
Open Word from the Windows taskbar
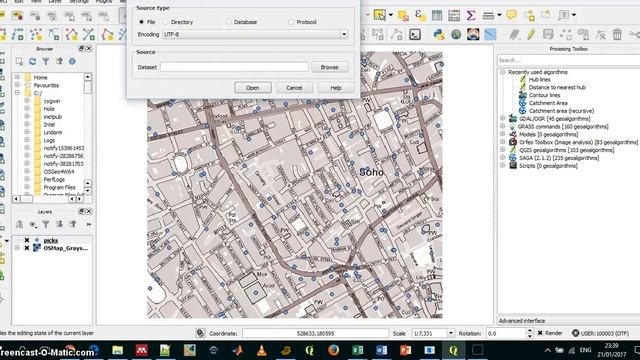pyautogui.click(x=381, y=350)
